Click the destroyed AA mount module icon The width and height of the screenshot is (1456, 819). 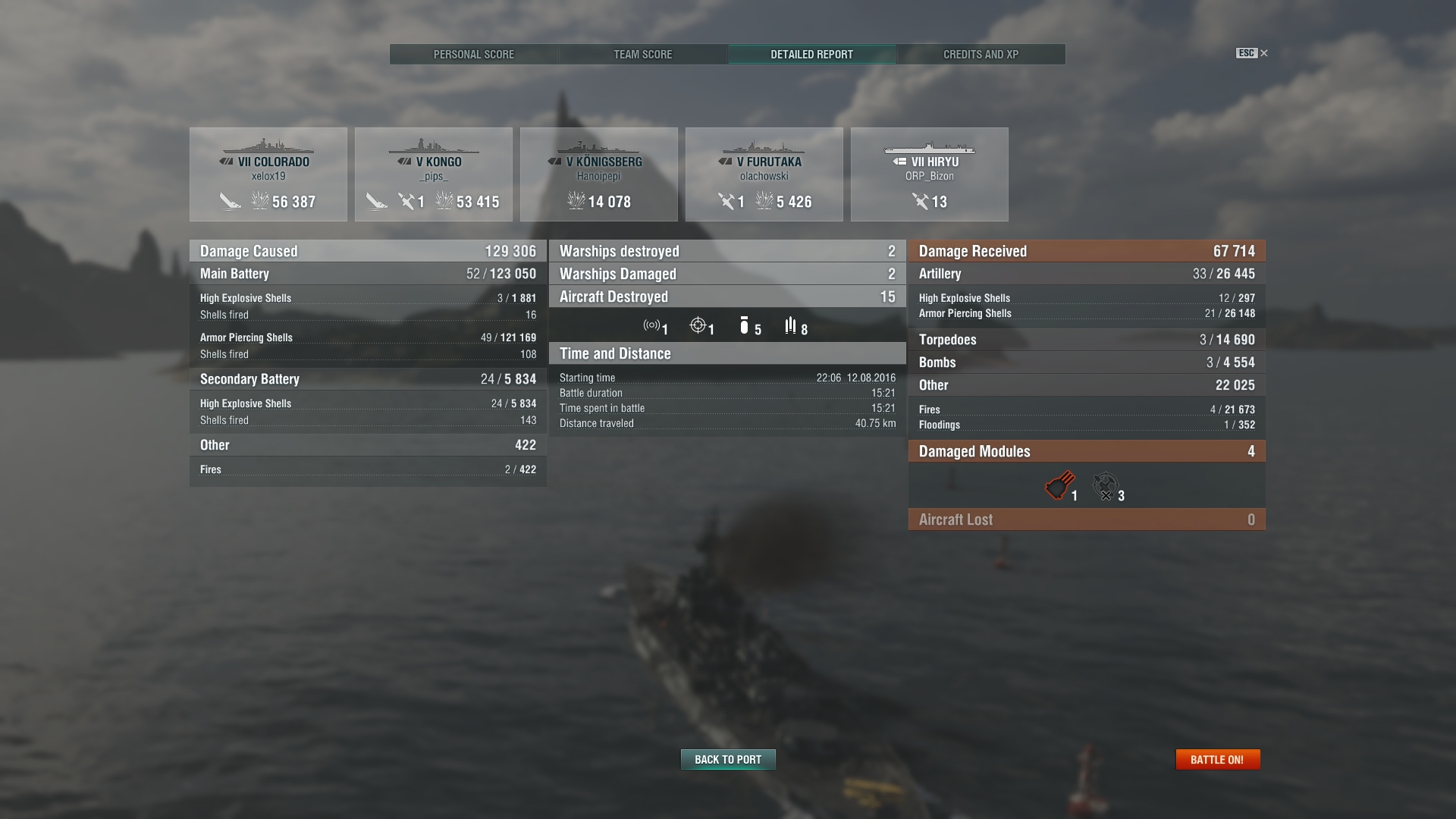(x=1106, y=485)
